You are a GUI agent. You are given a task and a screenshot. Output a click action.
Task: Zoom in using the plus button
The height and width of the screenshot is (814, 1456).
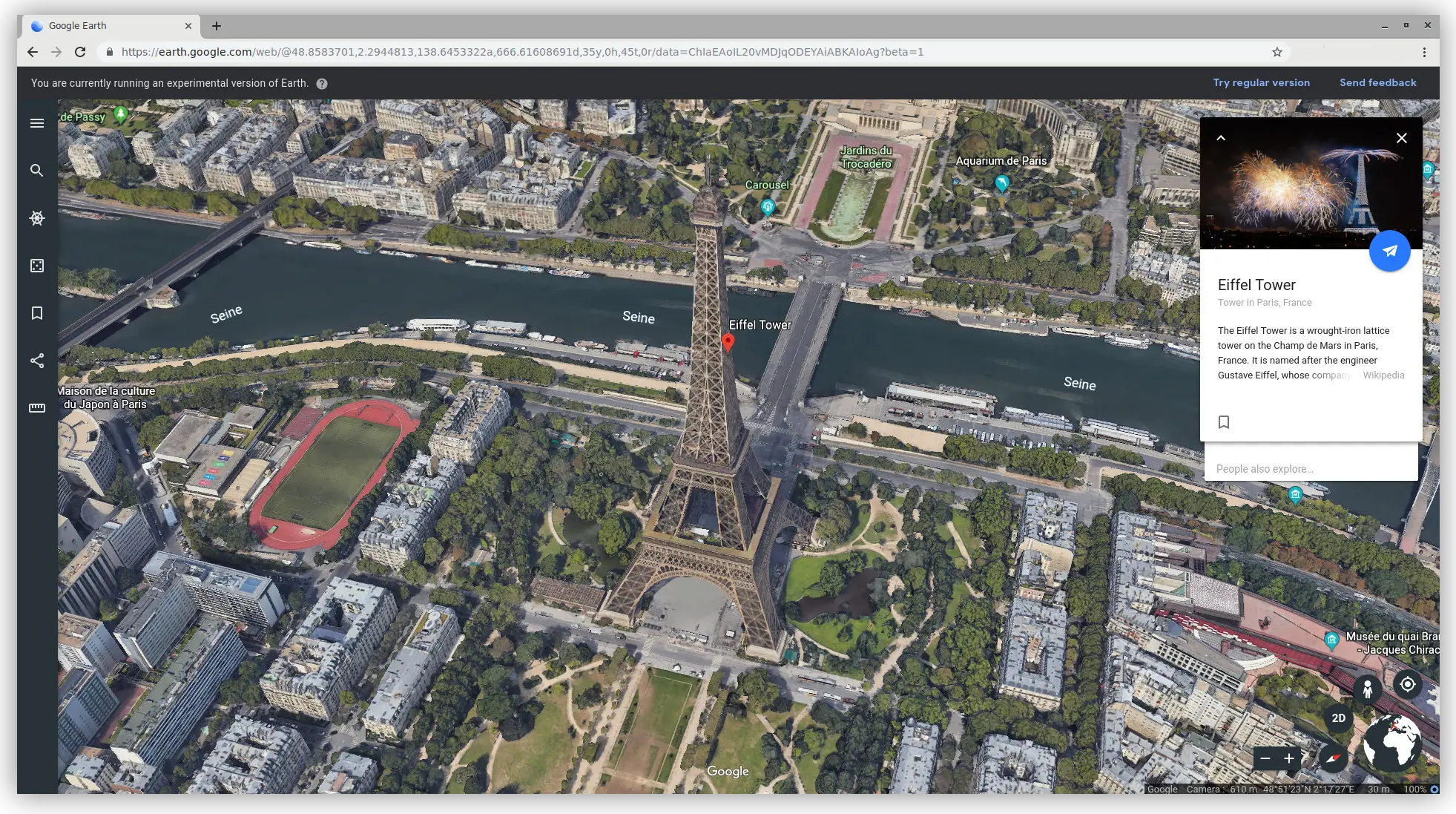click(x=1291, y=758)
